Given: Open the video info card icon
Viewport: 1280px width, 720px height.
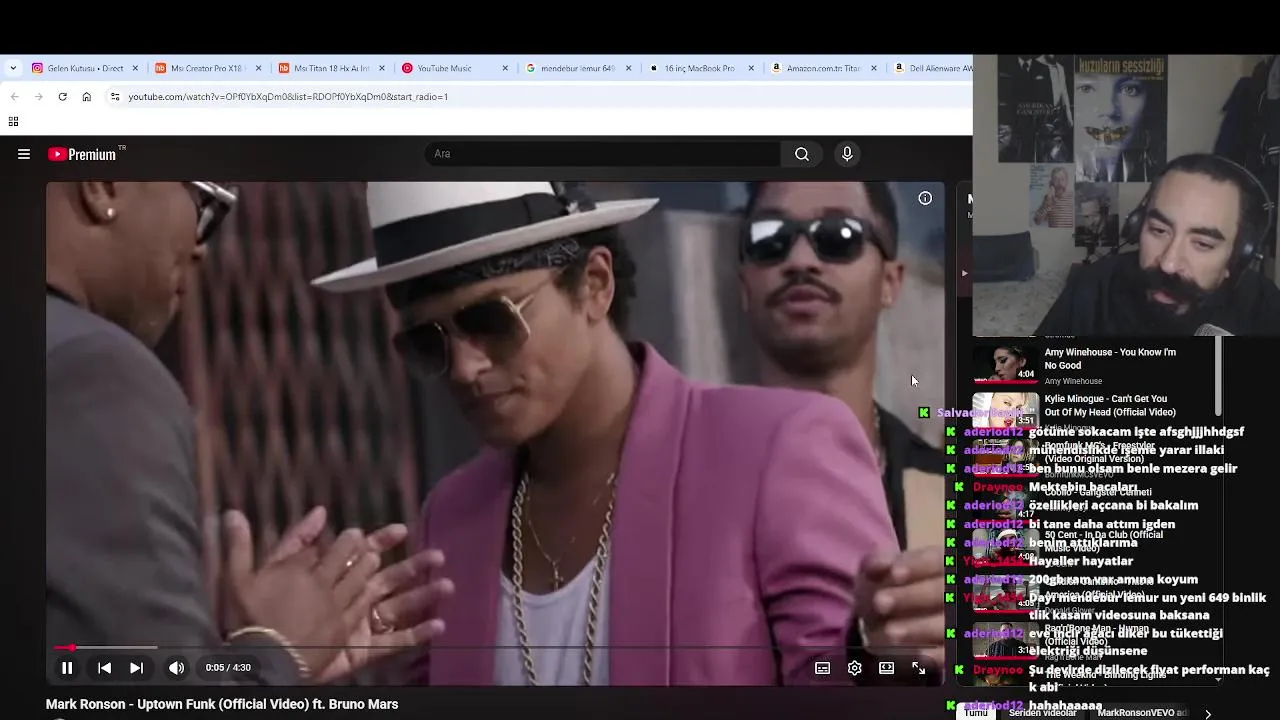Looking at the screenshot, I should click(925, 198).
